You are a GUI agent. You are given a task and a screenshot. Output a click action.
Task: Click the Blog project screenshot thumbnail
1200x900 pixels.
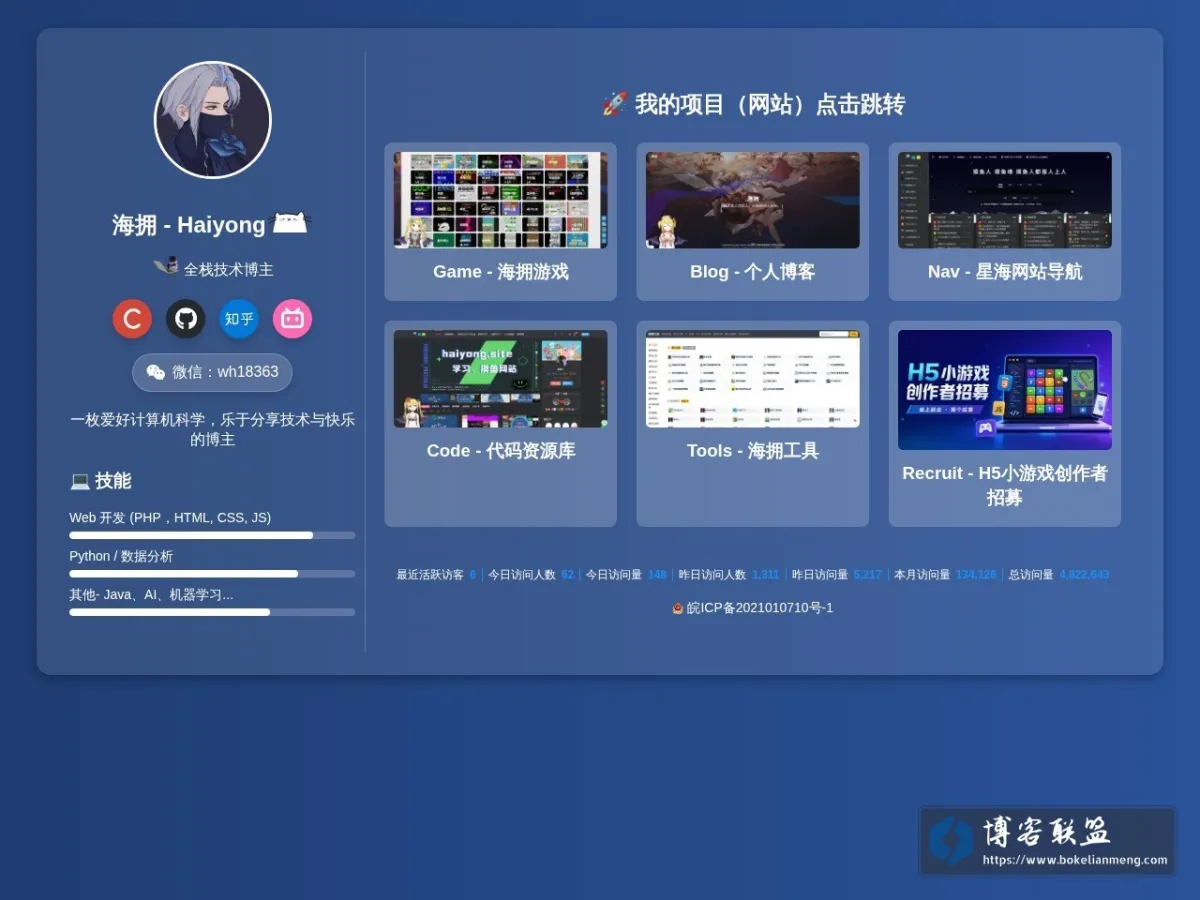tap(752, 200)
